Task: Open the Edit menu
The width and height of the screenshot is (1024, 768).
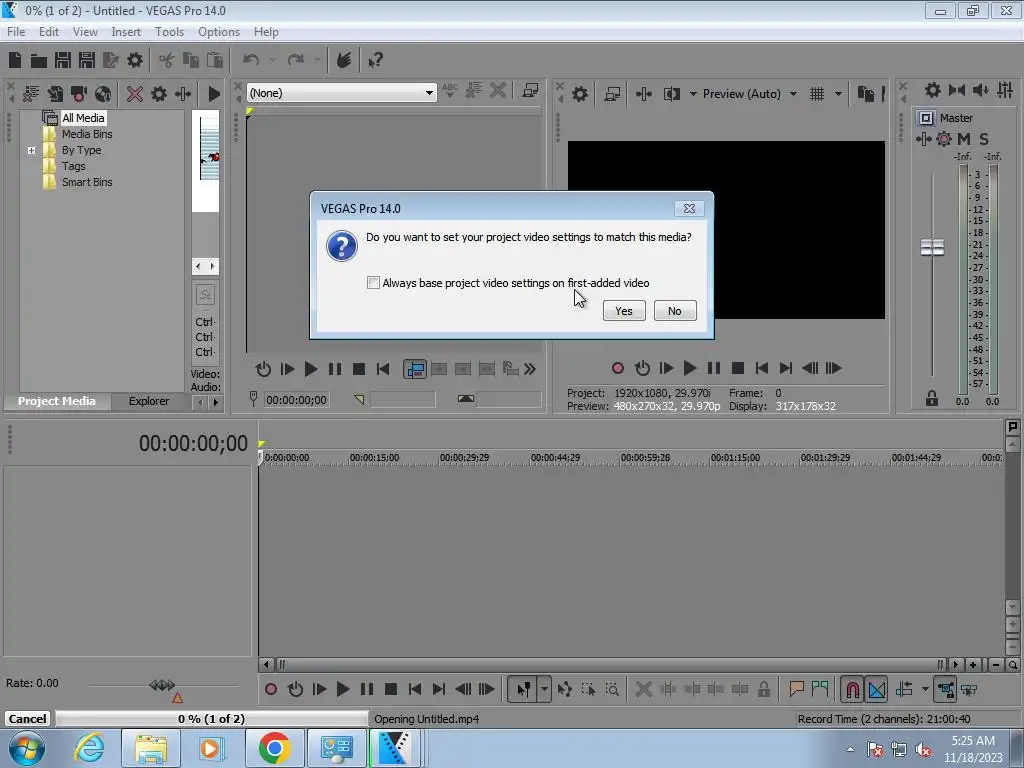Action: [x=48, y=32]
